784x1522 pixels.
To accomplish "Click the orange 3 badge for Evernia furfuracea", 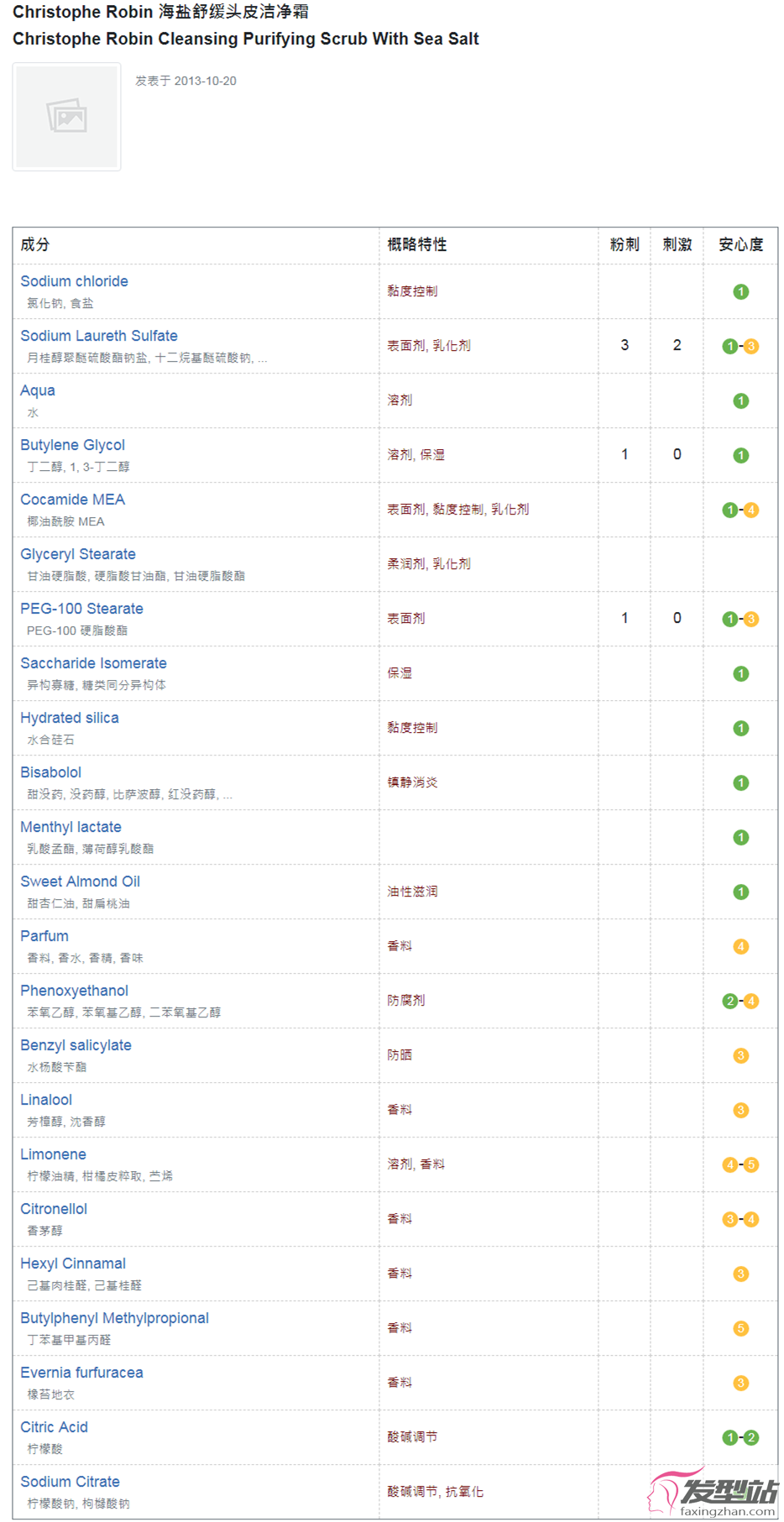I will point(740,1383).
